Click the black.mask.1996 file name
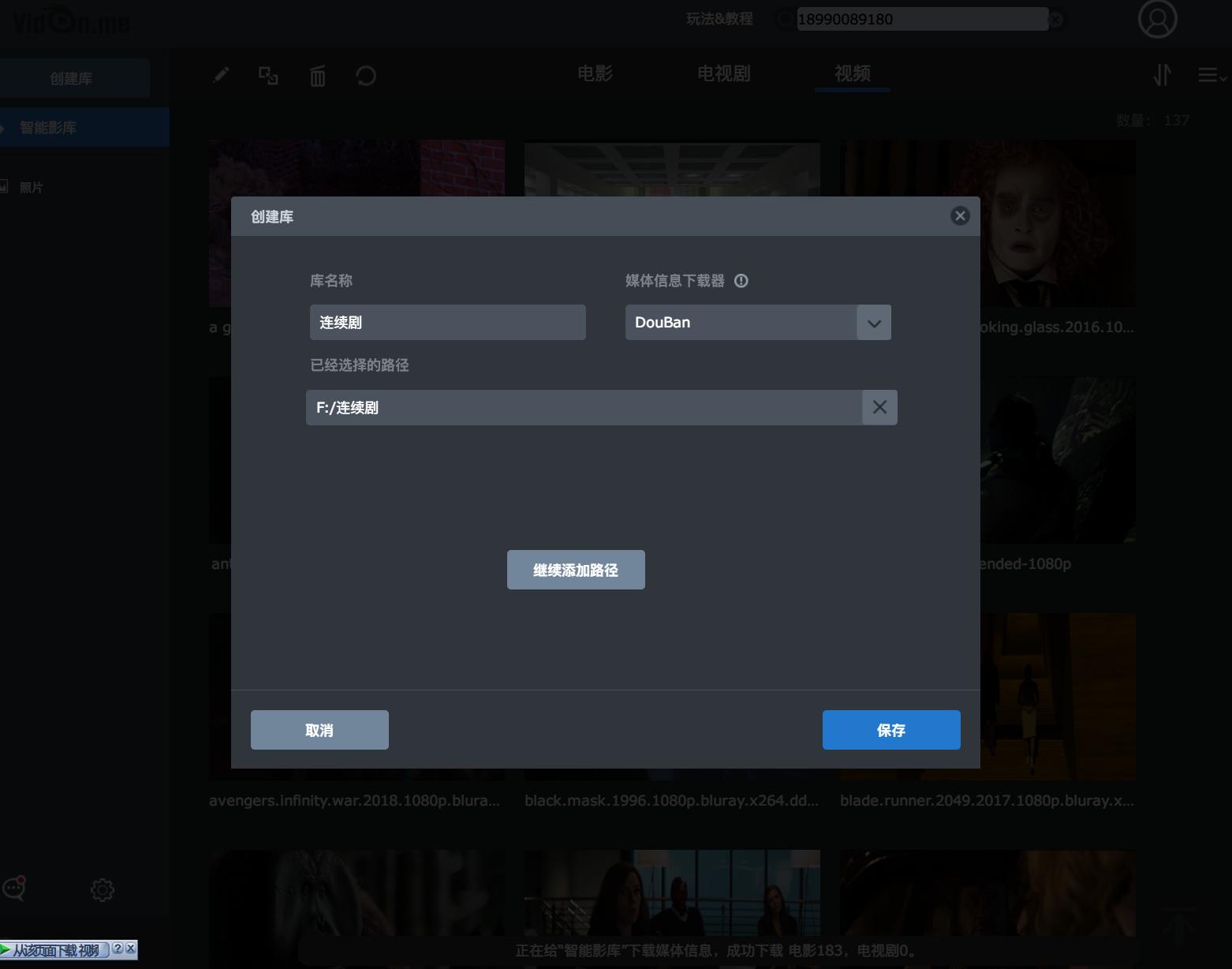This screenshot has height=969, width=1232. [x=671, y=800]
